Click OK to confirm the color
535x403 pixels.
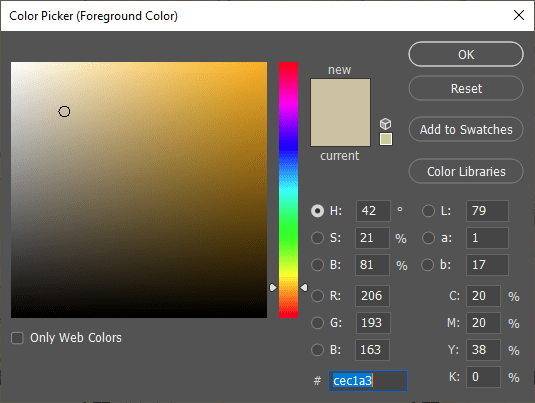coord(466,54)
